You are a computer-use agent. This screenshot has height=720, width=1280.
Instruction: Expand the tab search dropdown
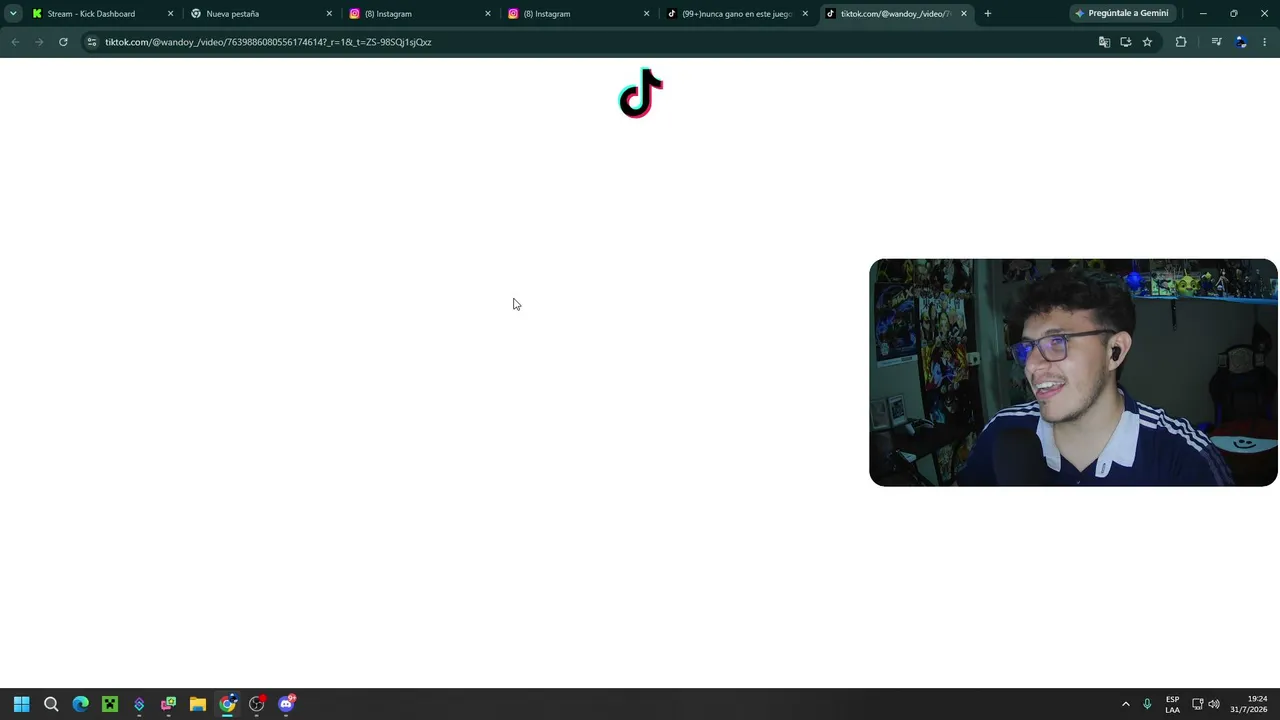(x=13, y=14)
